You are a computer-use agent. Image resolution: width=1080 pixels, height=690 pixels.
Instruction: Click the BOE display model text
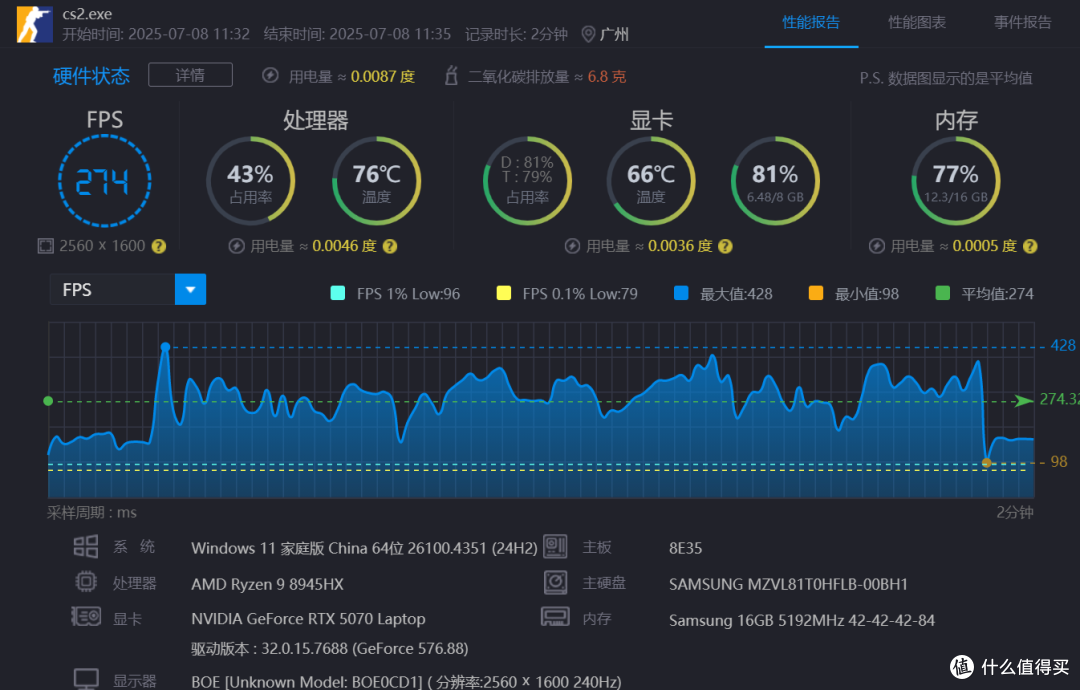406,681
